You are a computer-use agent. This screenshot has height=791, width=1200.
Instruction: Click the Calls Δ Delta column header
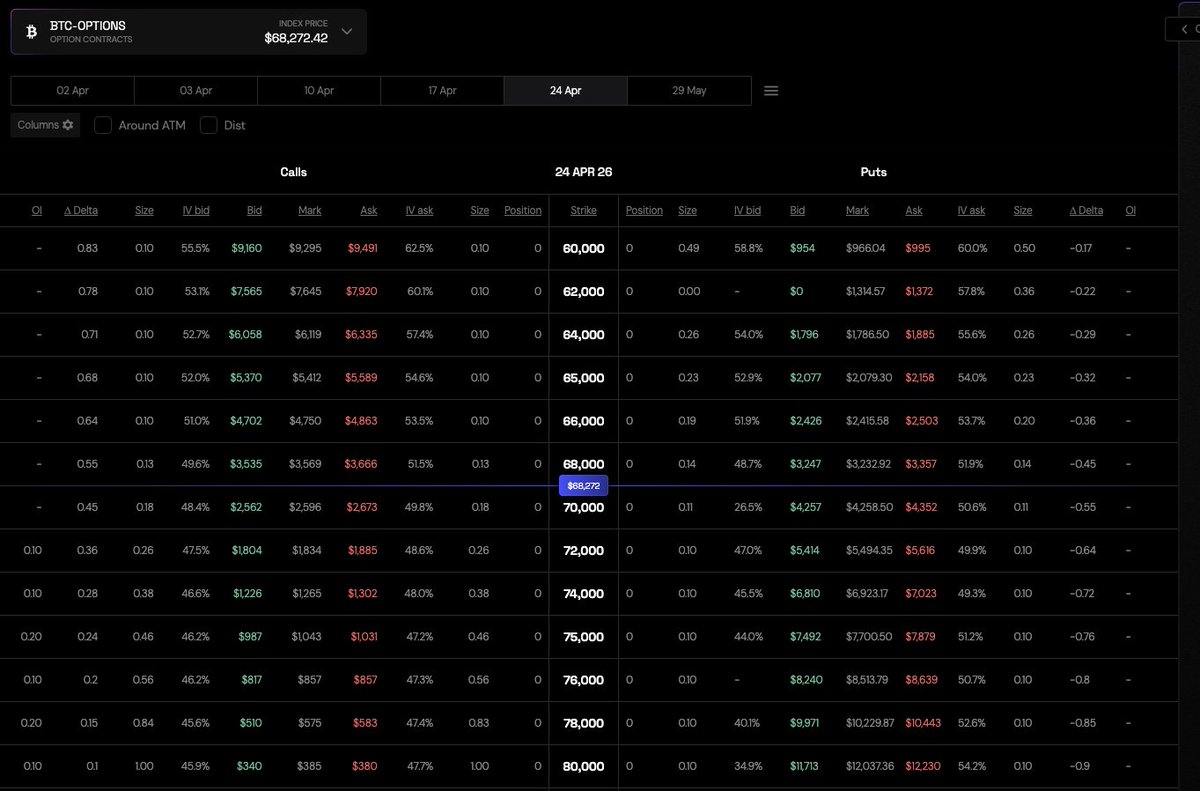coord(82,211)
